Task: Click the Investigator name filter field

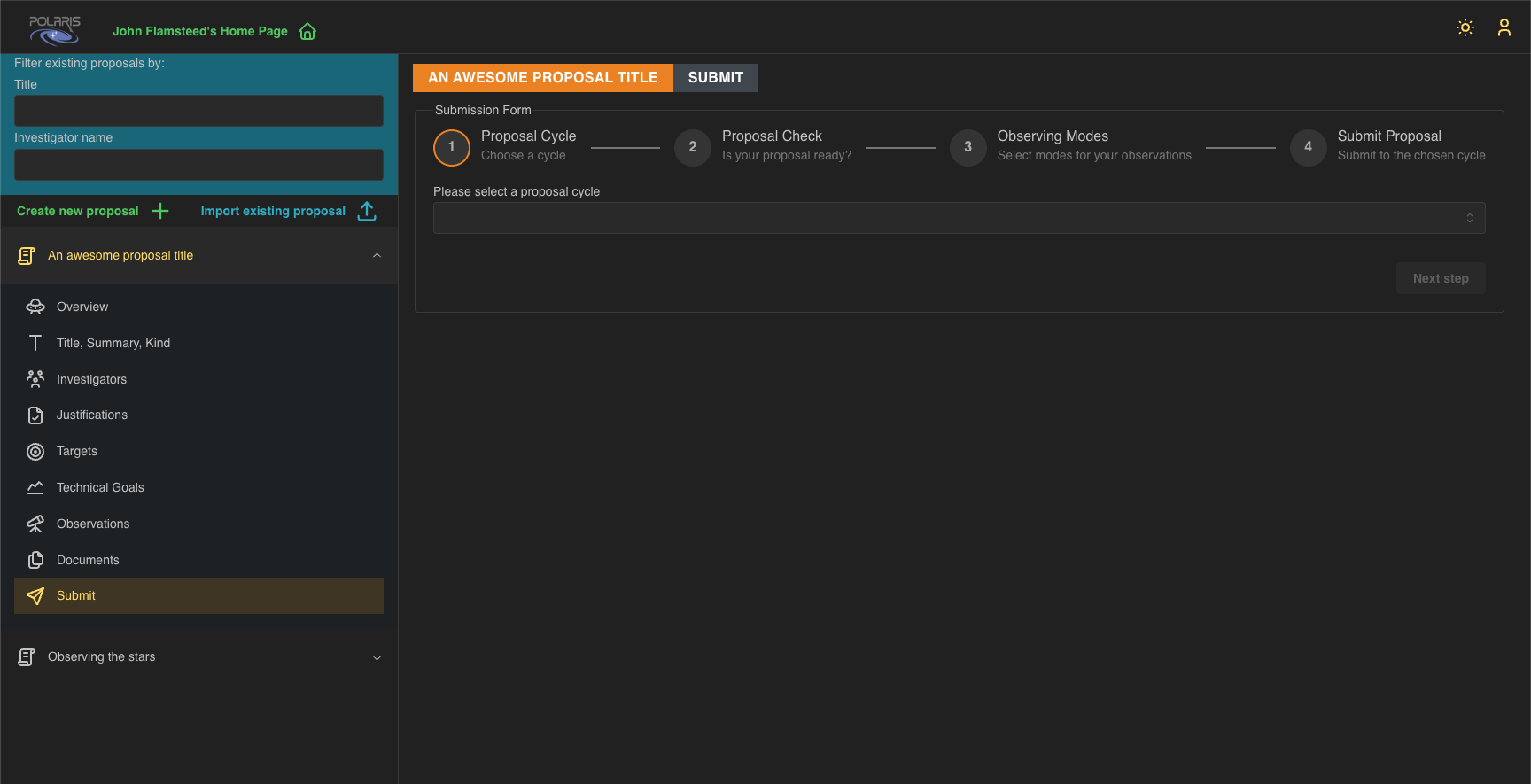Action: 198,165
